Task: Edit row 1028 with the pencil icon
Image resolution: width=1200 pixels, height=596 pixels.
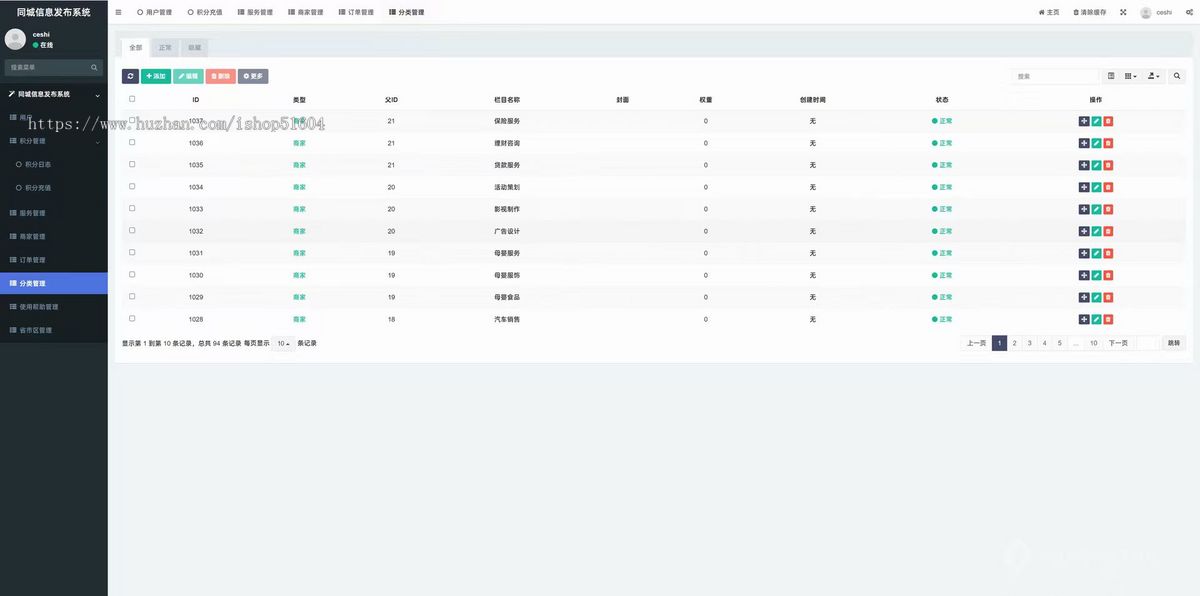Action: 1096,319
